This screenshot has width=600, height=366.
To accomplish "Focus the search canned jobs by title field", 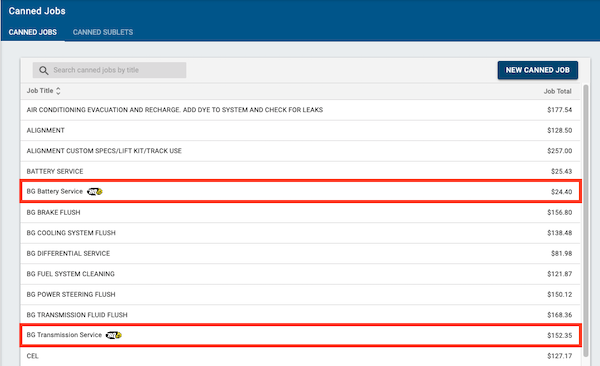I will [x=109, y=70].
